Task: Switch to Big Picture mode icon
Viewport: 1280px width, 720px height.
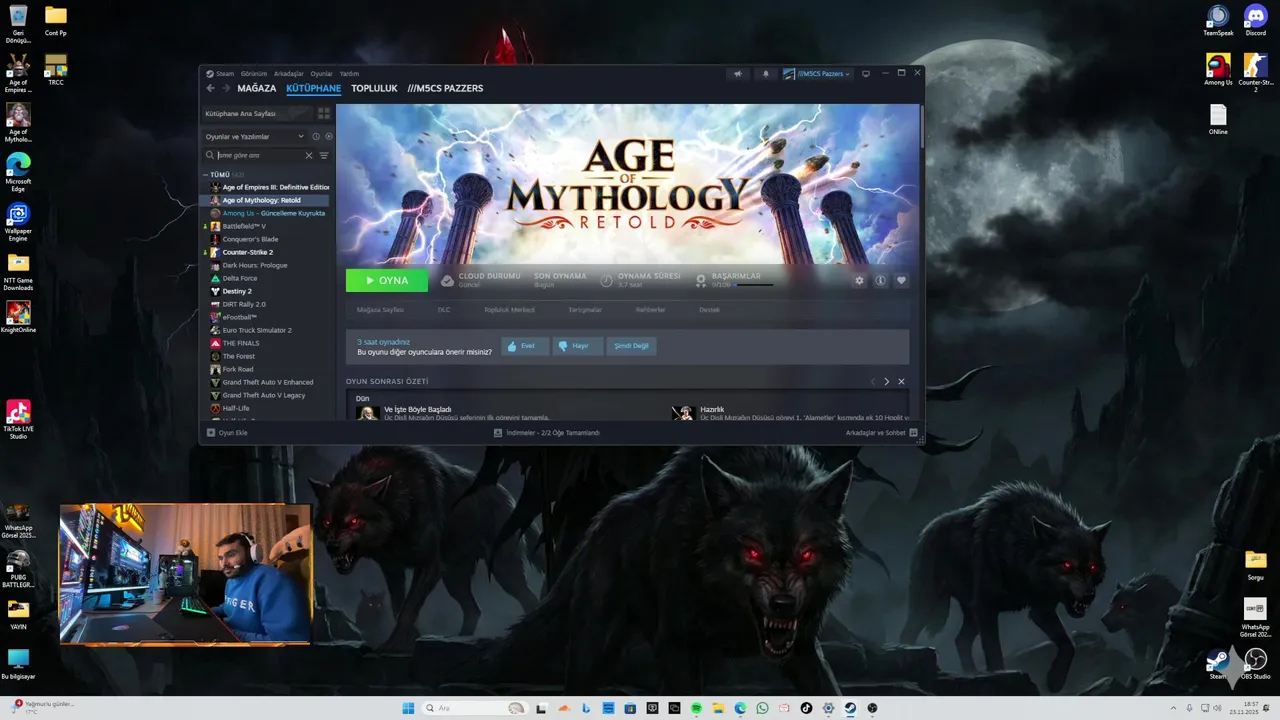Action: 866,73
